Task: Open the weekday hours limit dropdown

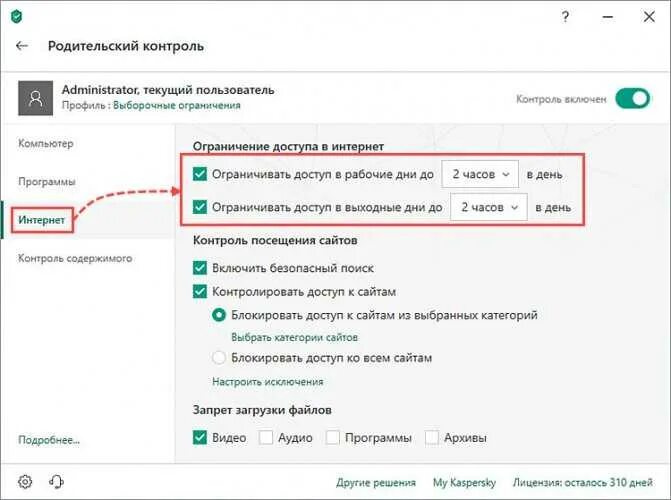Action: 480,174
